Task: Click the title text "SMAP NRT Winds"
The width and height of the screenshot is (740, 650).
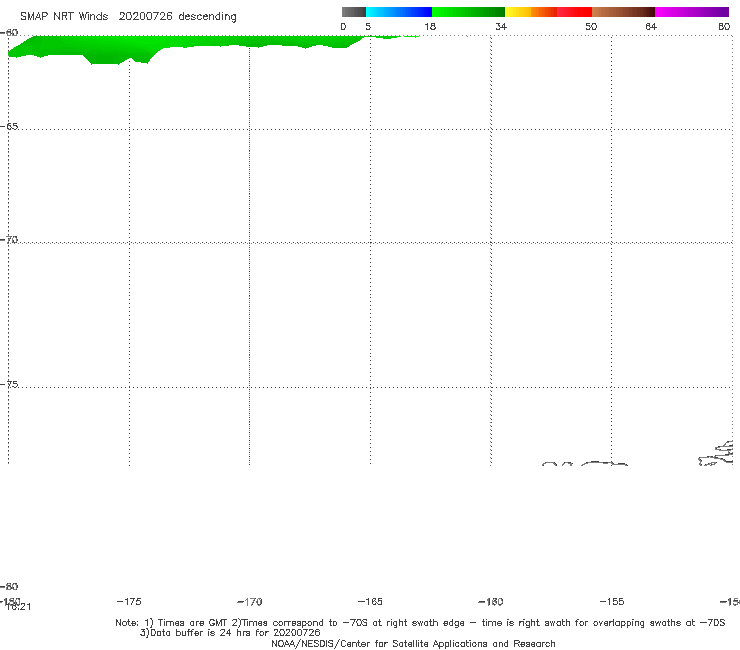Action: click(64, 17)
